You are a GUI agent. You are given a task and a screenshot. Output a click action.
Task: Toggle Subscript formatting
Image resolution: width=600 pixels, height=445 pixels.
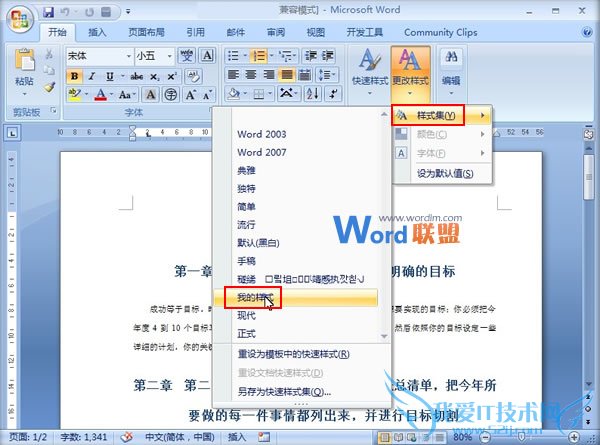[x=154, y=77]
